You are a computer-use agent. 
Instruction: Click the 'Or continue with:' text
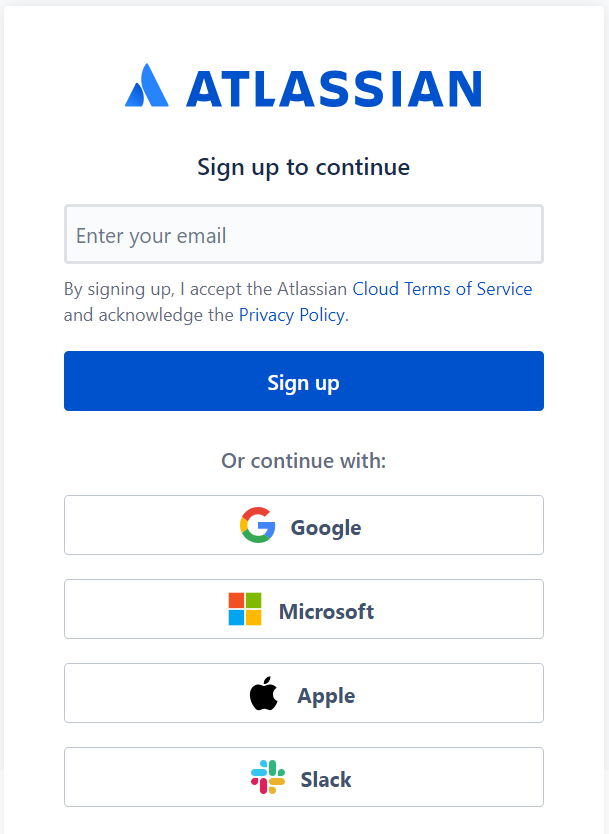click(303, 461)
